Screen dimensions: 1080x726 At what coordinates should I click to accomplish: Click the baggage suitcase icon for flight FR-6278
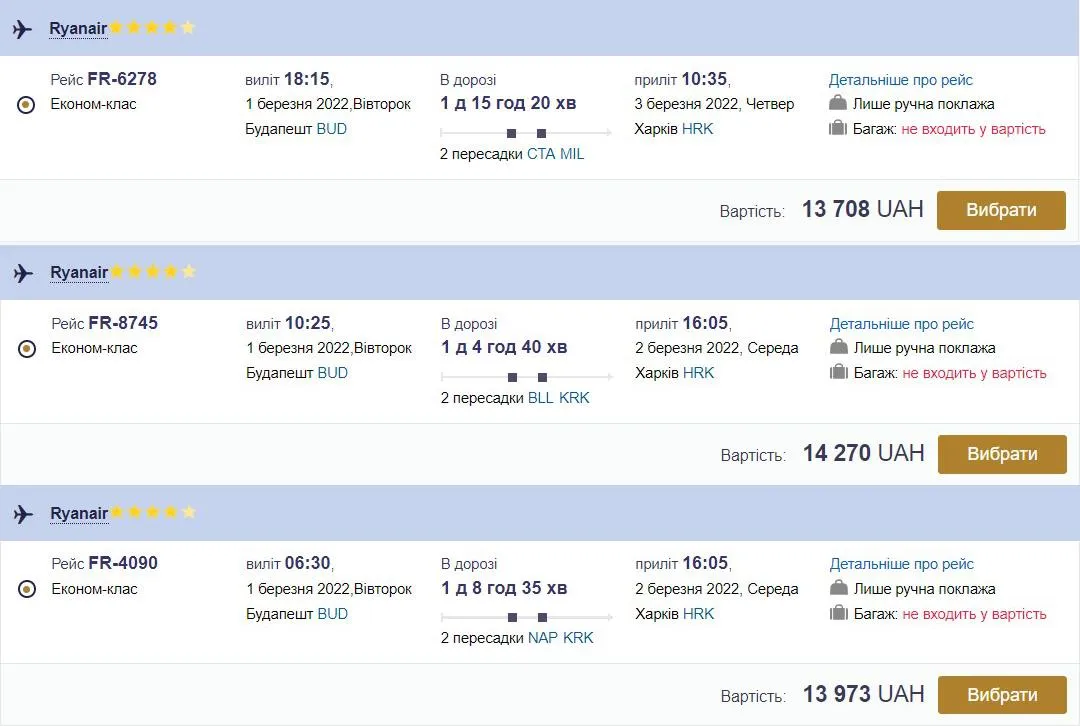[x=838, y=128]
